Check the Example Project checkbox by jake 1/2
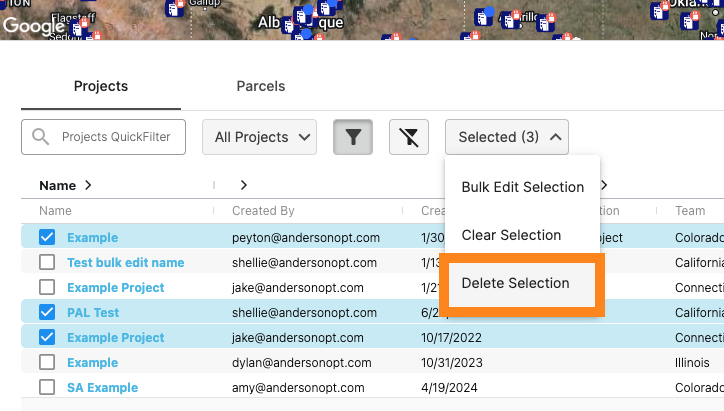 [47, 287]
